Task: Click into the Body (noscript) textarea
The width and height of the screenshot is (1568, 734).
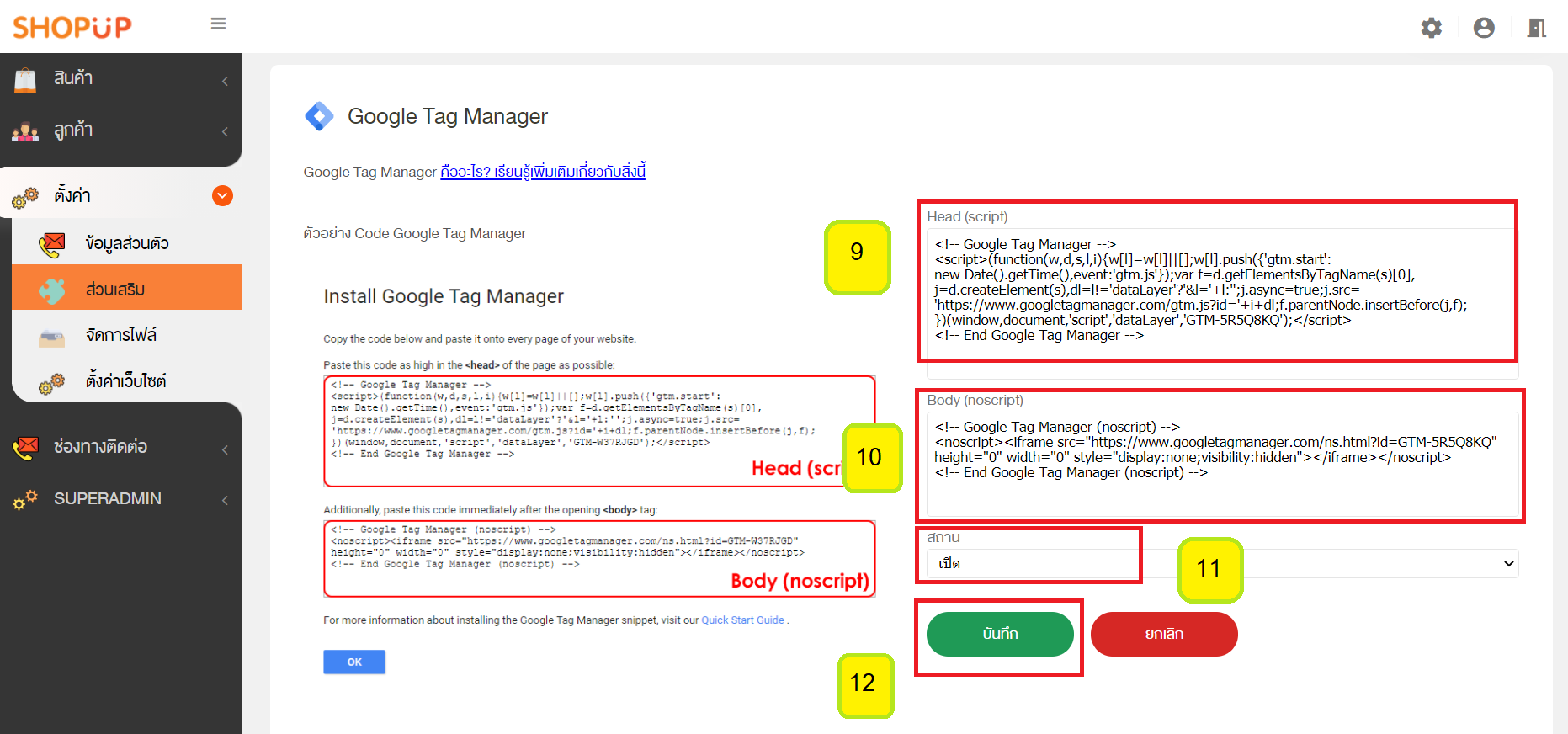Action: [1222, 463]
